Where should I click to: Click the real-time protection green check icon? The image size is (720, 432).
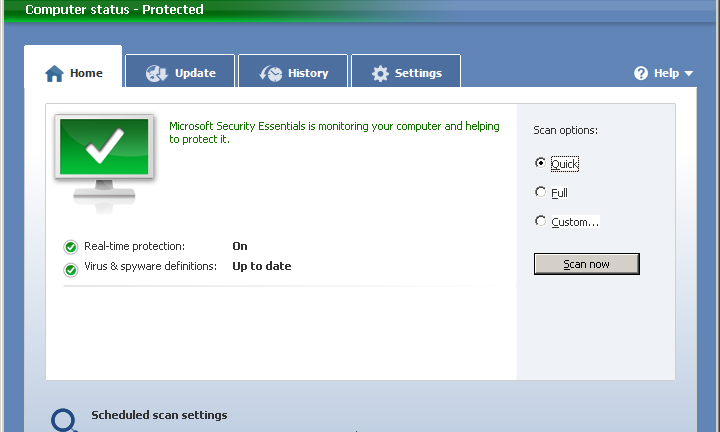71,247
